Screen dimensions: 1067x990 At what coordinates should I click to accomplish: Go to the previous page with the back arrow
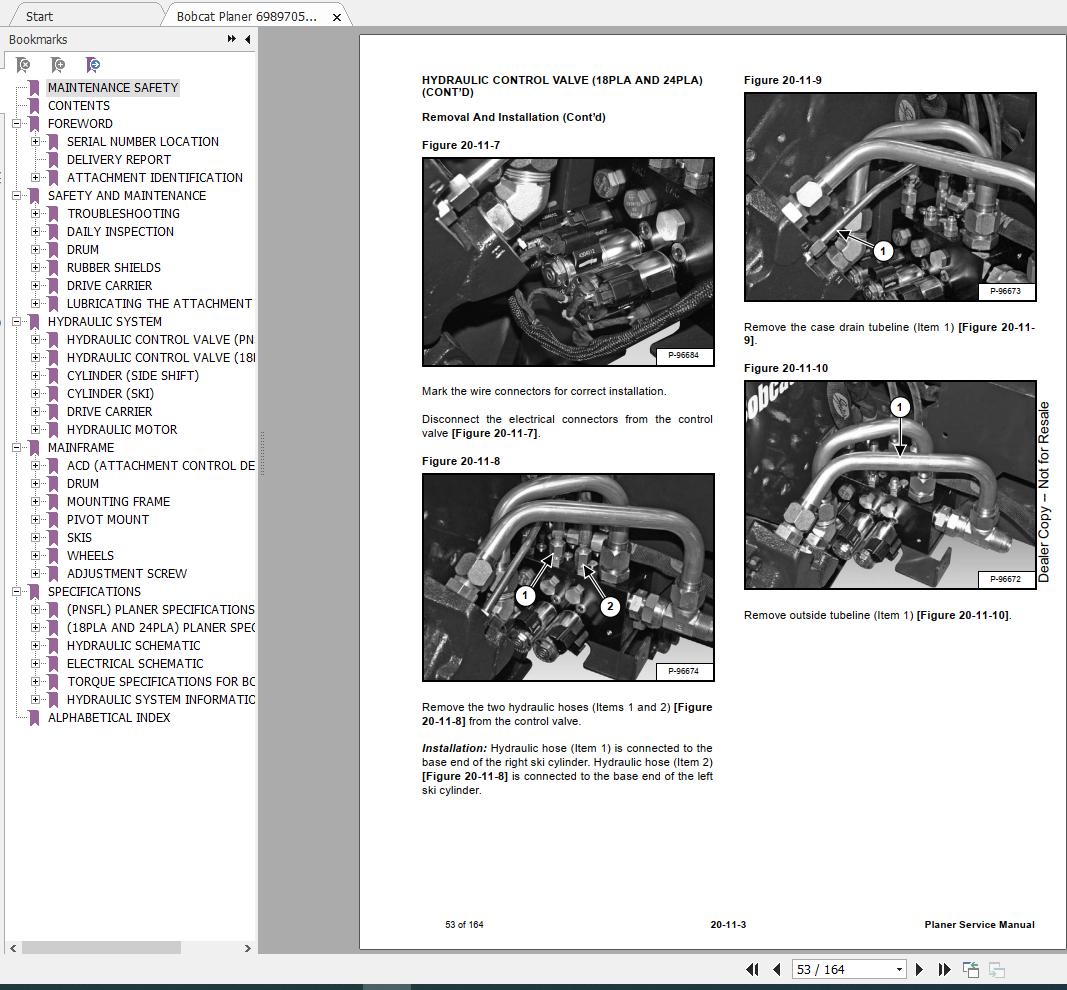pyautogui.click(x=777, y=969)
